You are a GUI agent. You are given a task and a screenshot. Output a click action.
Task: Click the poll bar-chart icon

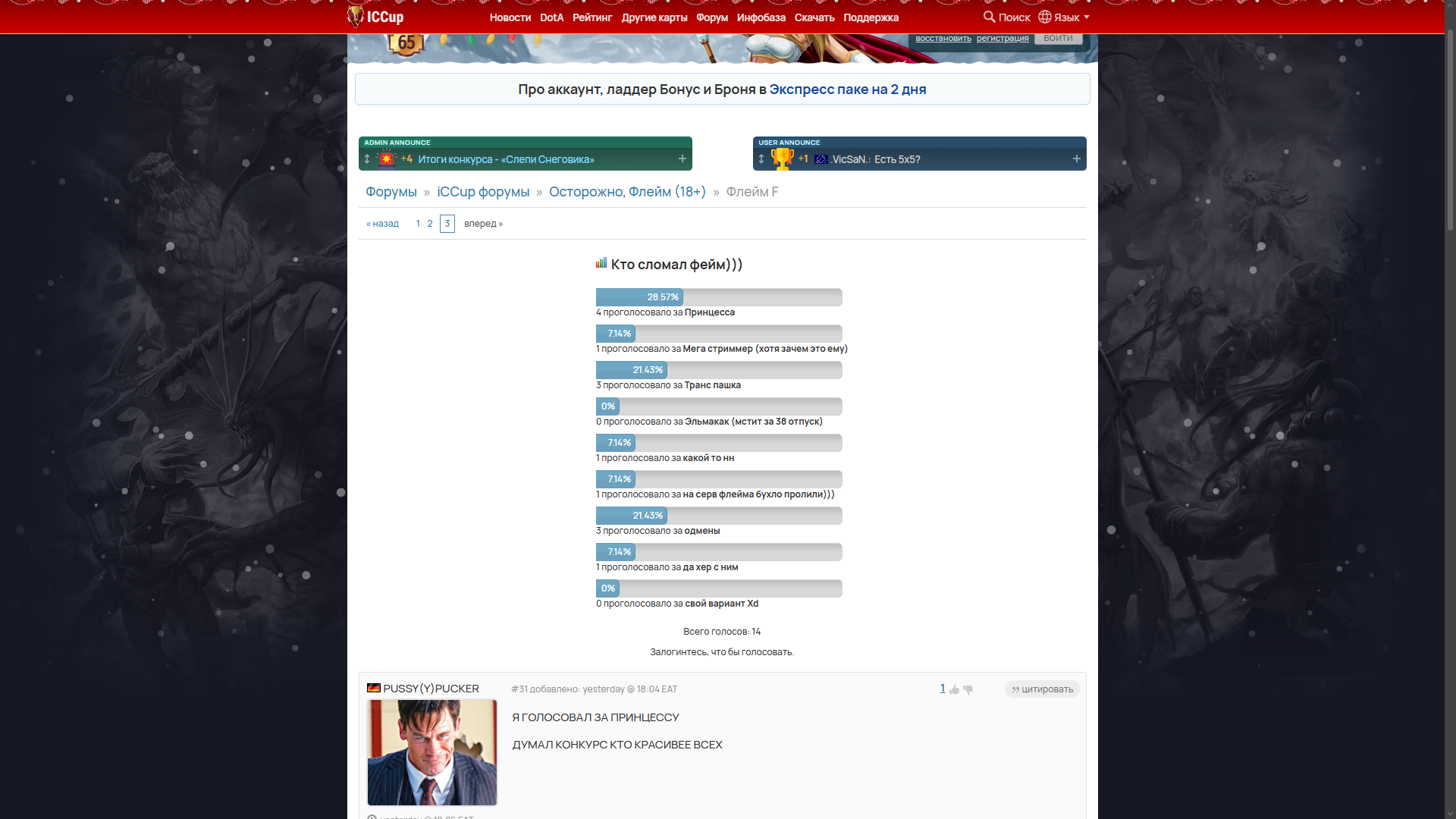[601, 263]
